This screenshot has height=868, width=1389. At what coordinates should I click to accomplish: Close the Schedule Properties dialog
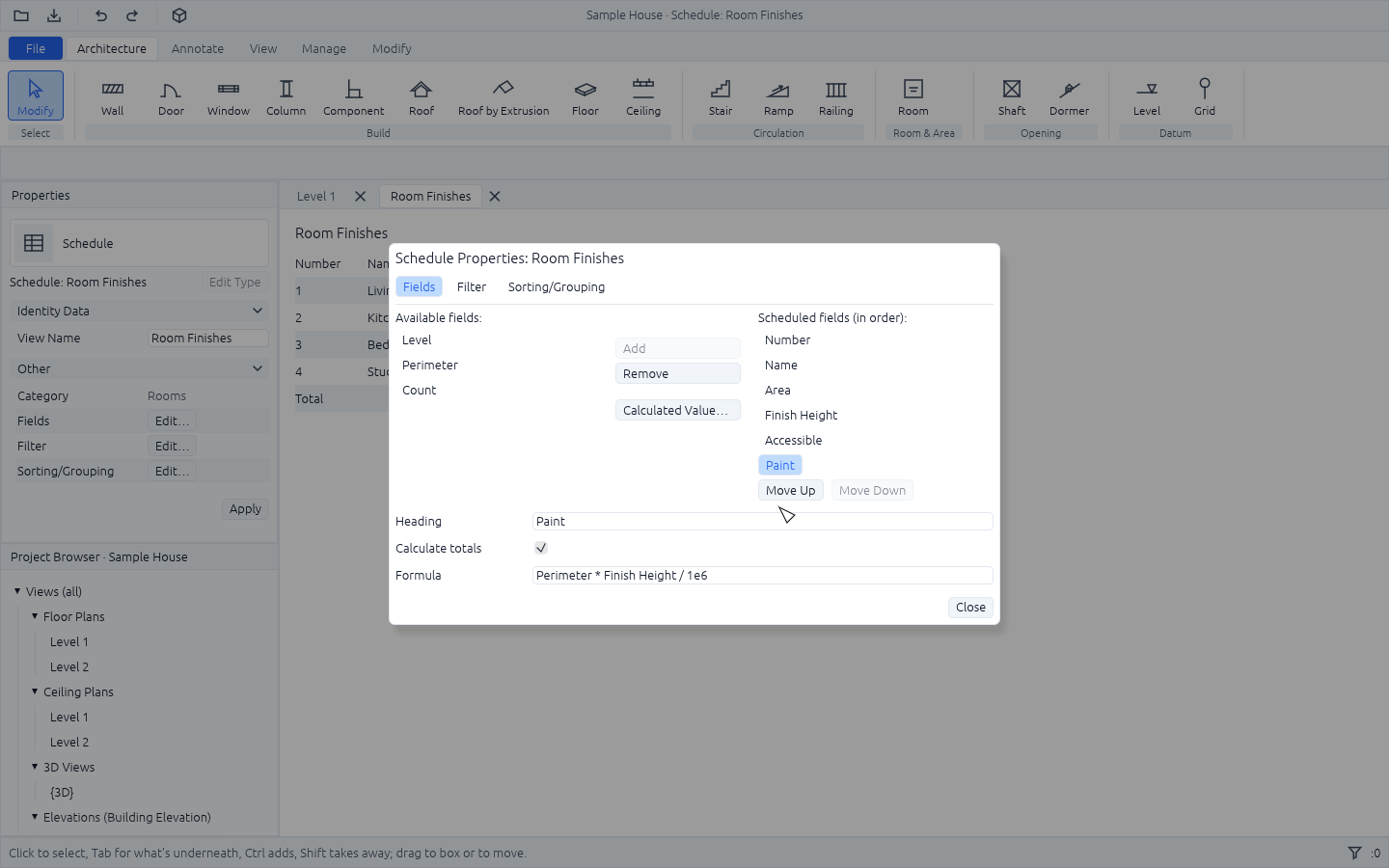pyautogui.click(x=970, y=607)
